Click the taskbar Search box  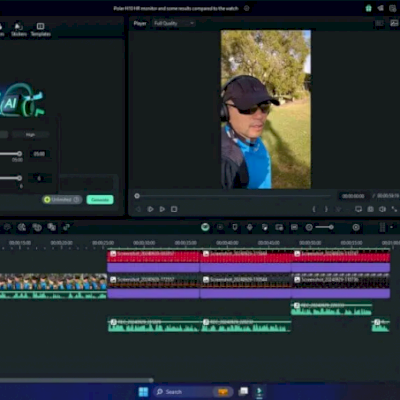pyautogui.click(x=192, y=392)
